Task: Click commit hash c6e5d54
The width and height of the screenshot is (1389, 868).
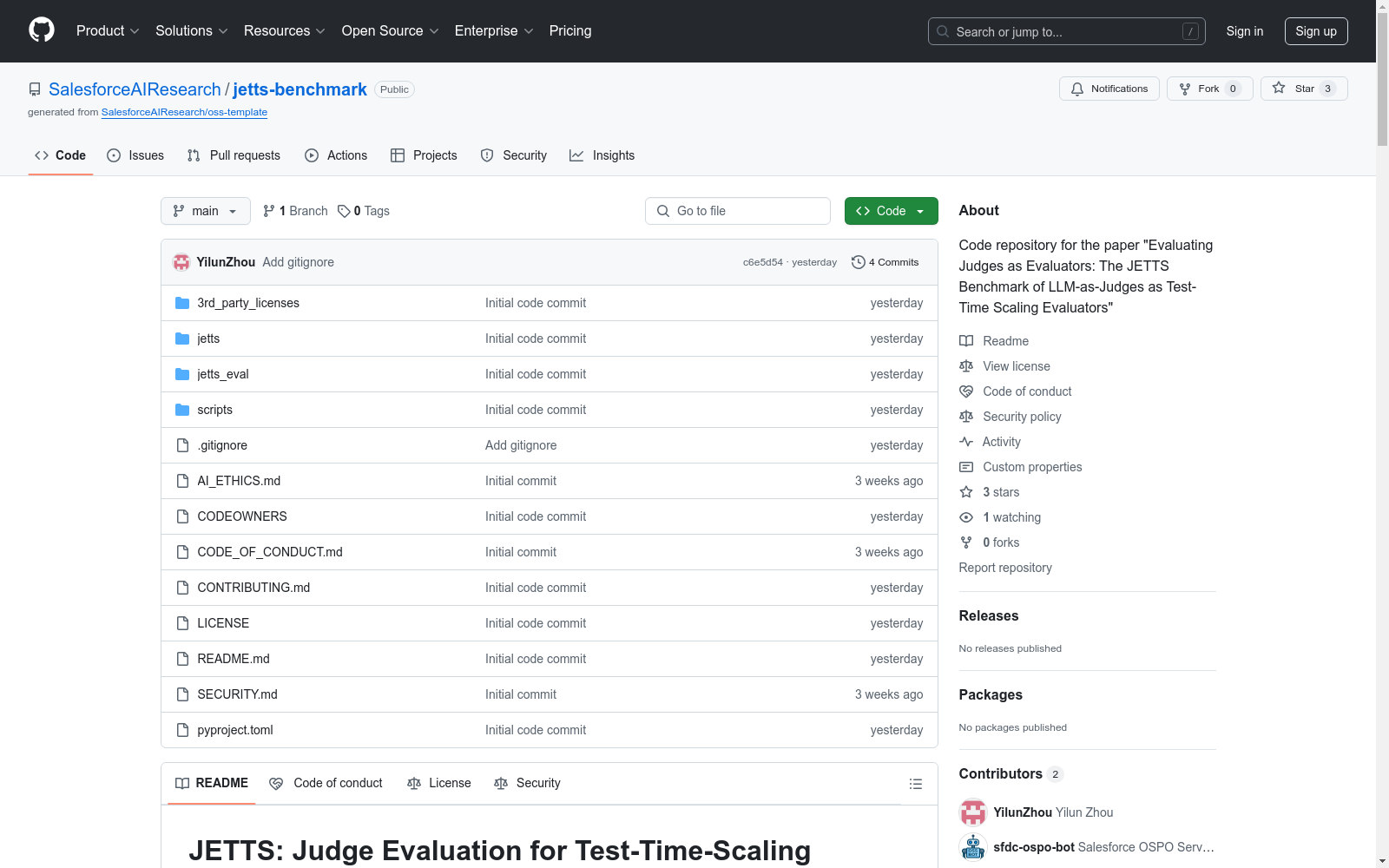Action: 762,262
